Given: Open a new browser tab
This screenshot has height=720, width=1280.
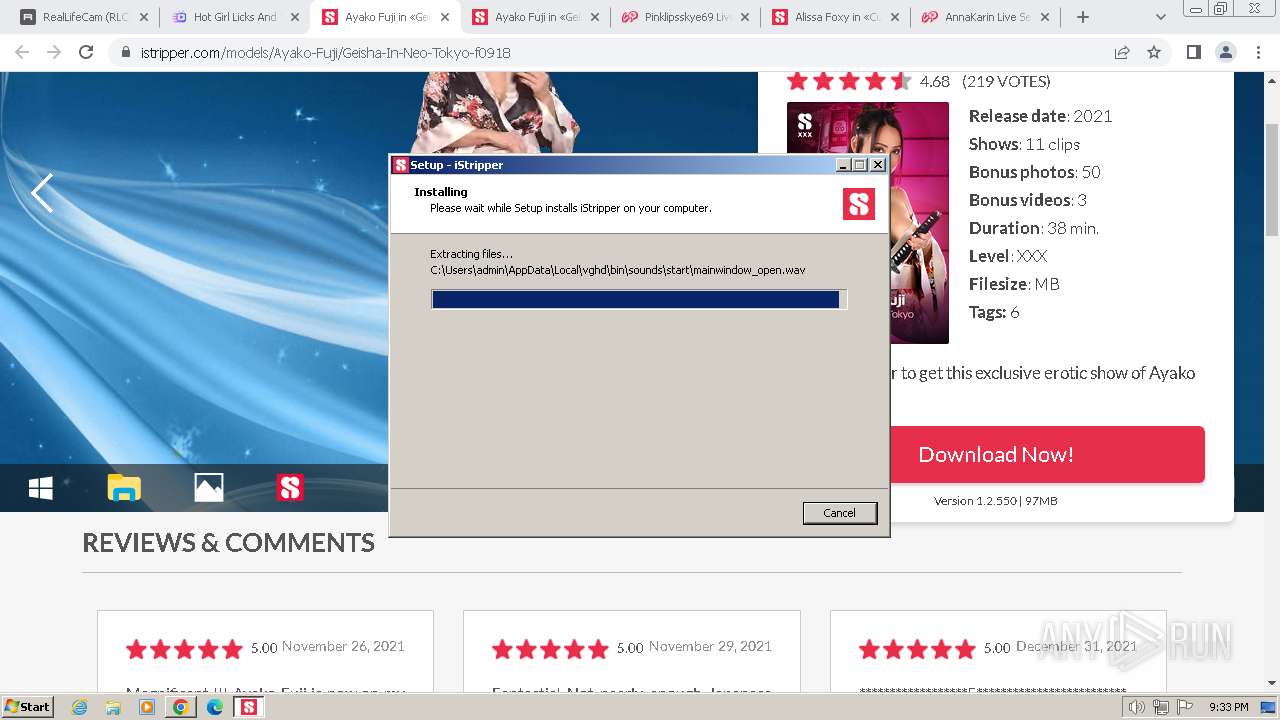Looking at the screenshot, I should 1082,17.
